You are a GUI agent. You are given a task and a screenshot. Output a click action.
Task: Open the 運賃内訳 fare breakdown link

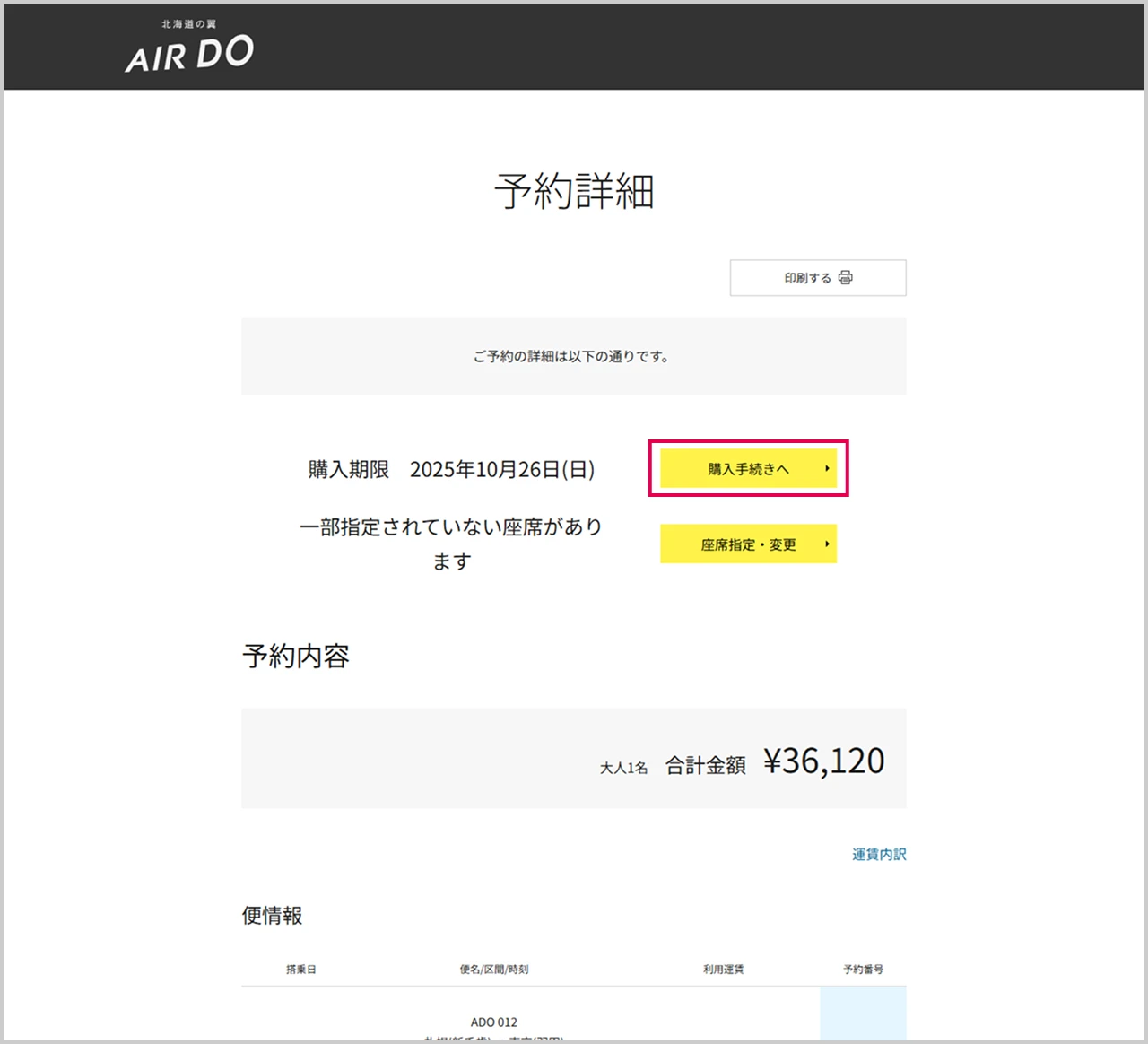878,855
